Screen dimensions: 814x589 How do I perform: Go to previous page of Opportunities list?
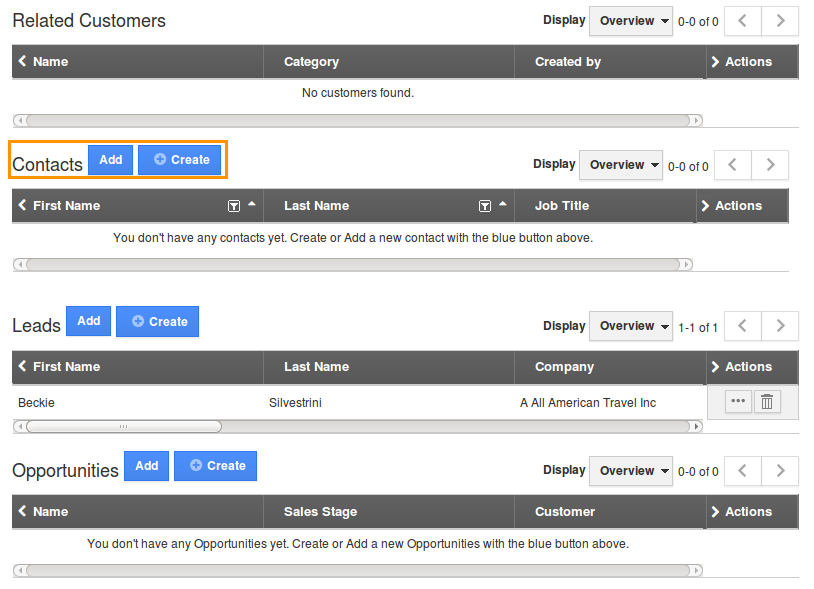742,471
